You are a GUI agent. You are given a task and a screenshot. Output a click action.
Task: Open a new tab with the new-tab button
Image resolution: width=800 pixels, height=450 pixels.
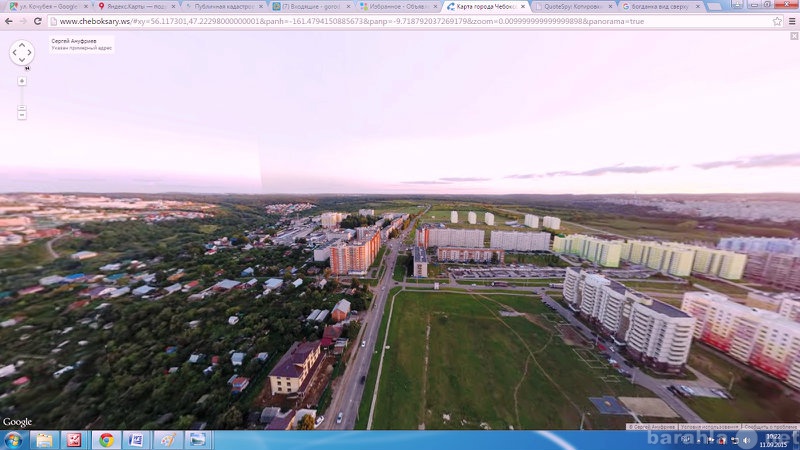[x=714, y=7]
